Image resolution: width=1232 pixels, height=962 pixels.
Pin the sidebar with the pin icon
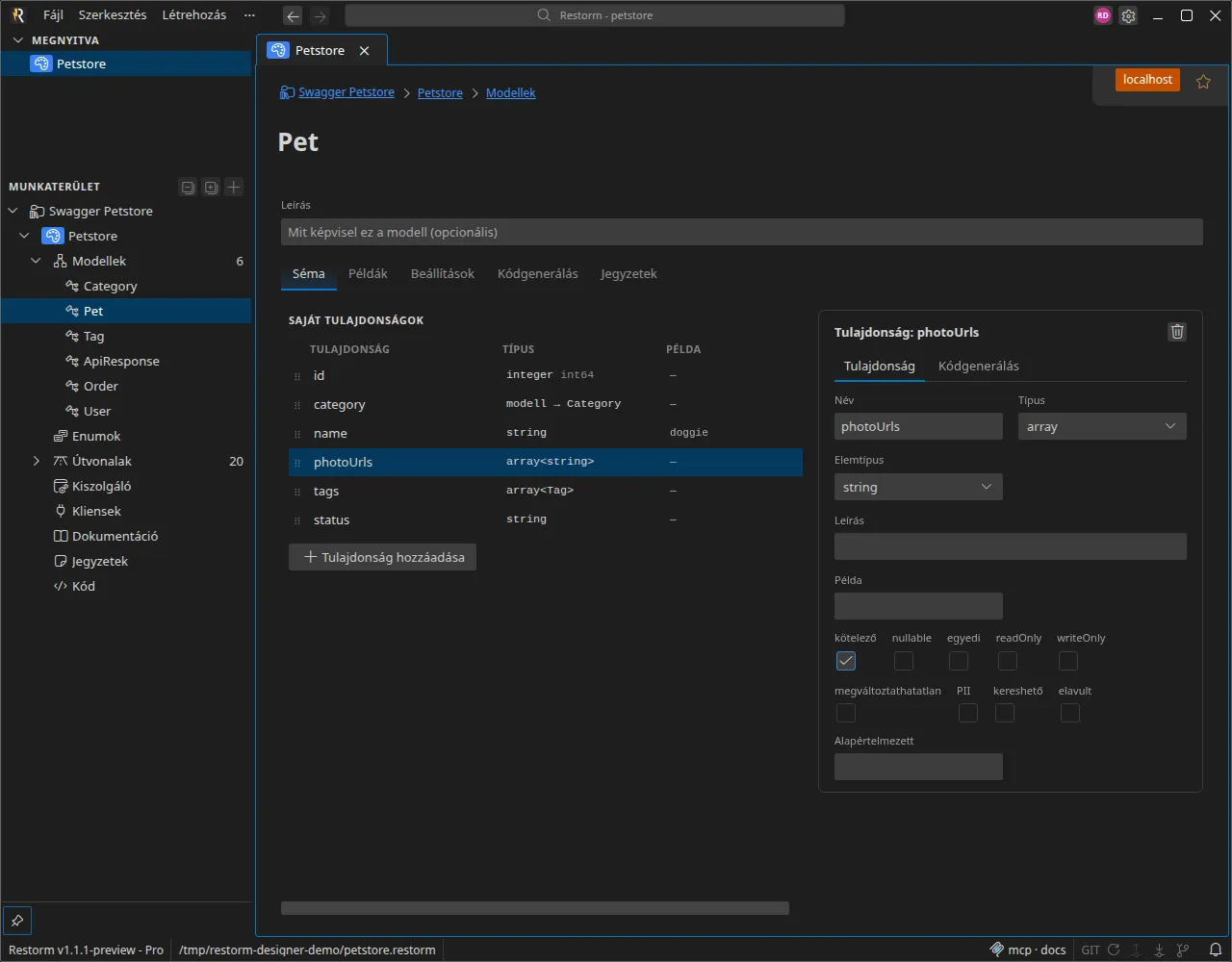coord(17,919)
